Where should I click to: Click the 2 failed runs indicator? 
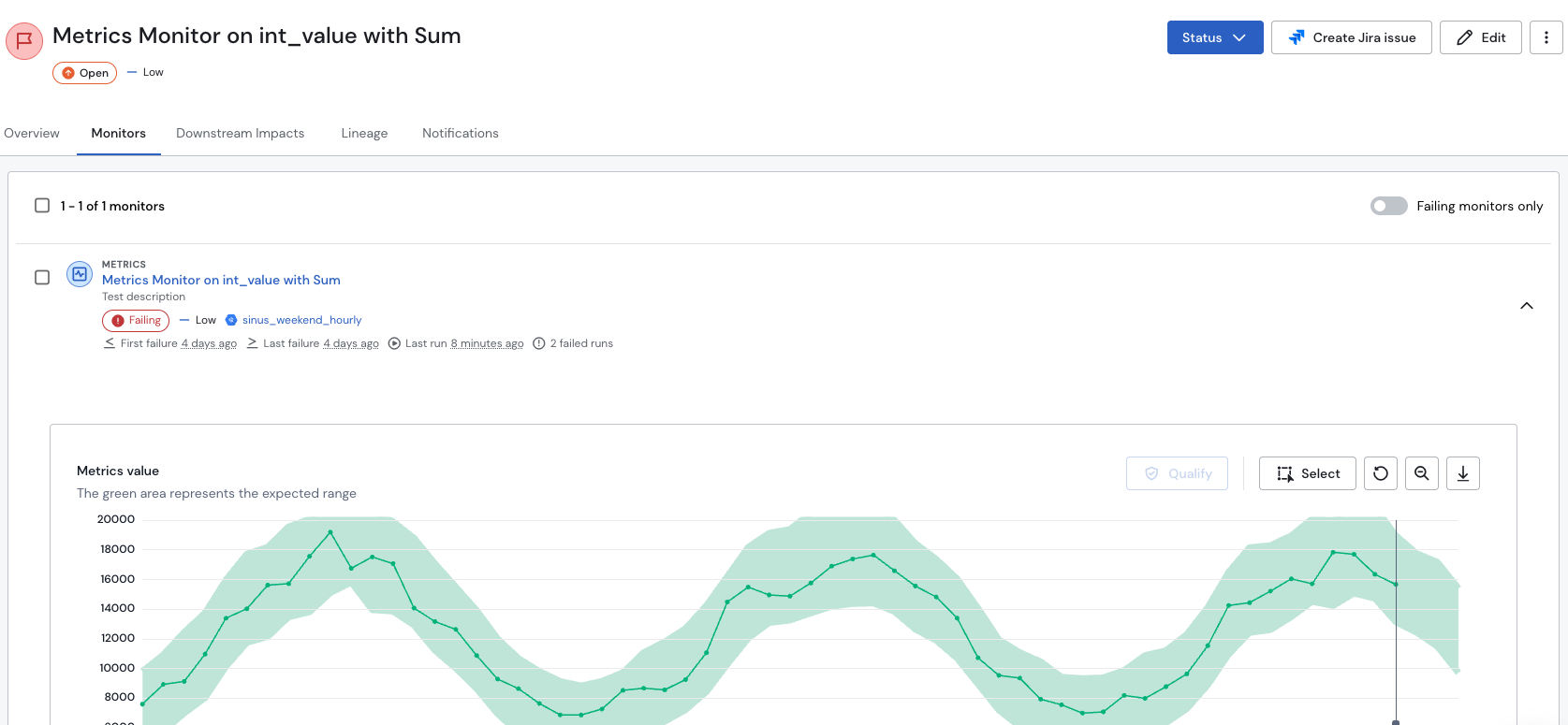(573, 343)
